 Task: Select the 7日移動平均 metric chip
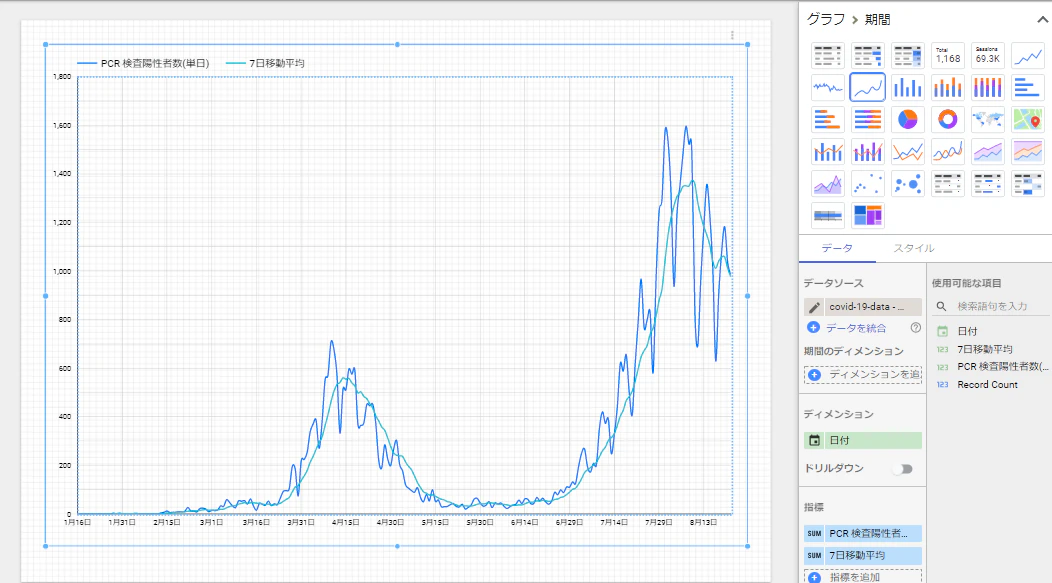coord(863,555)
